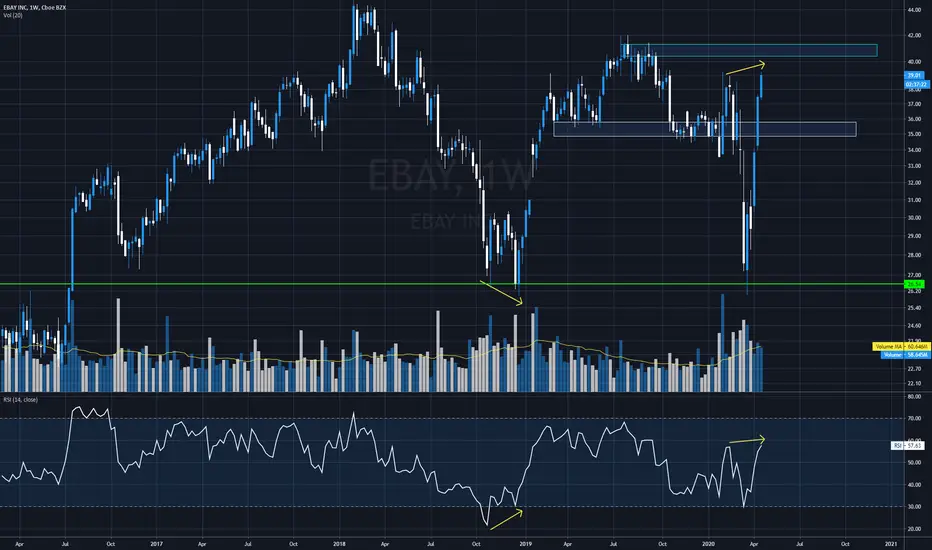Click the 44.00 price axis label
The height and width of the screenshot is (550, 932).
pos(914,10)
